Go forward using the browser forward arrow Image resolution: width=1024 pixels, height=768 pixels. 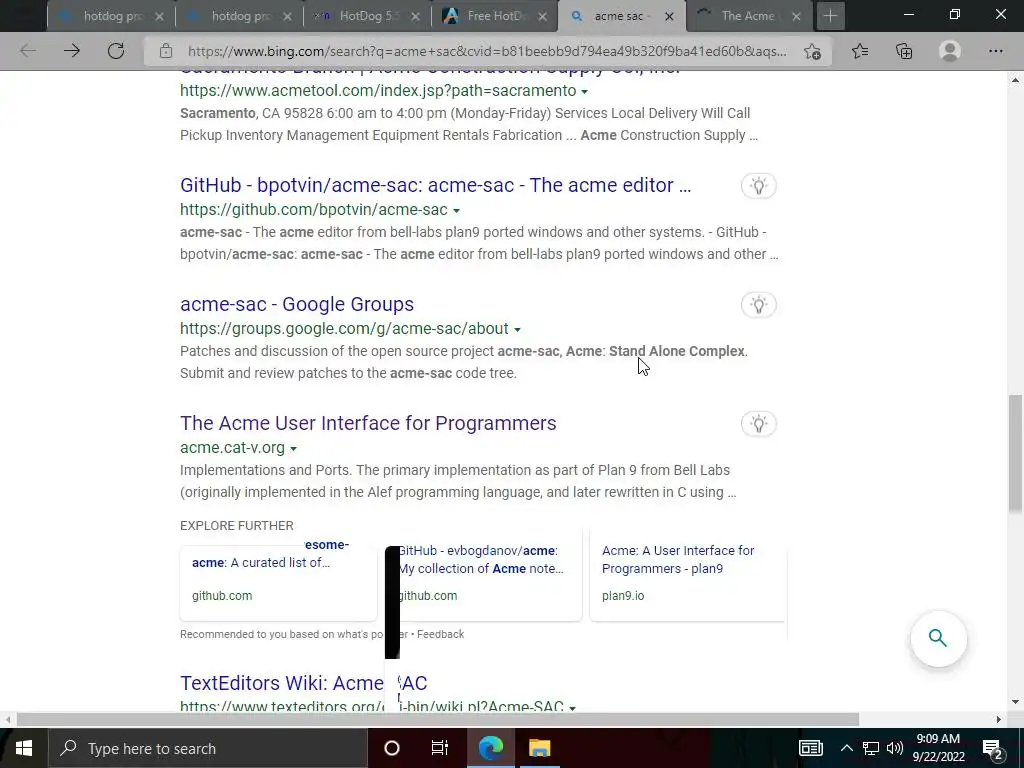coord(72,51)
